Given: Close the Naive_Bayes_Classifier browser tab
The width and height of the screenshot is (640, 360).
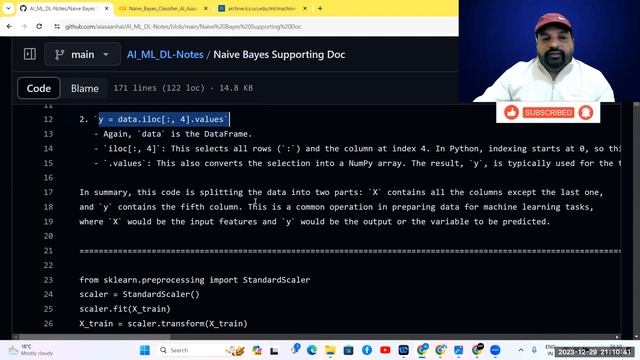Looking at the screenshot, I should click(x=206, y=8).
